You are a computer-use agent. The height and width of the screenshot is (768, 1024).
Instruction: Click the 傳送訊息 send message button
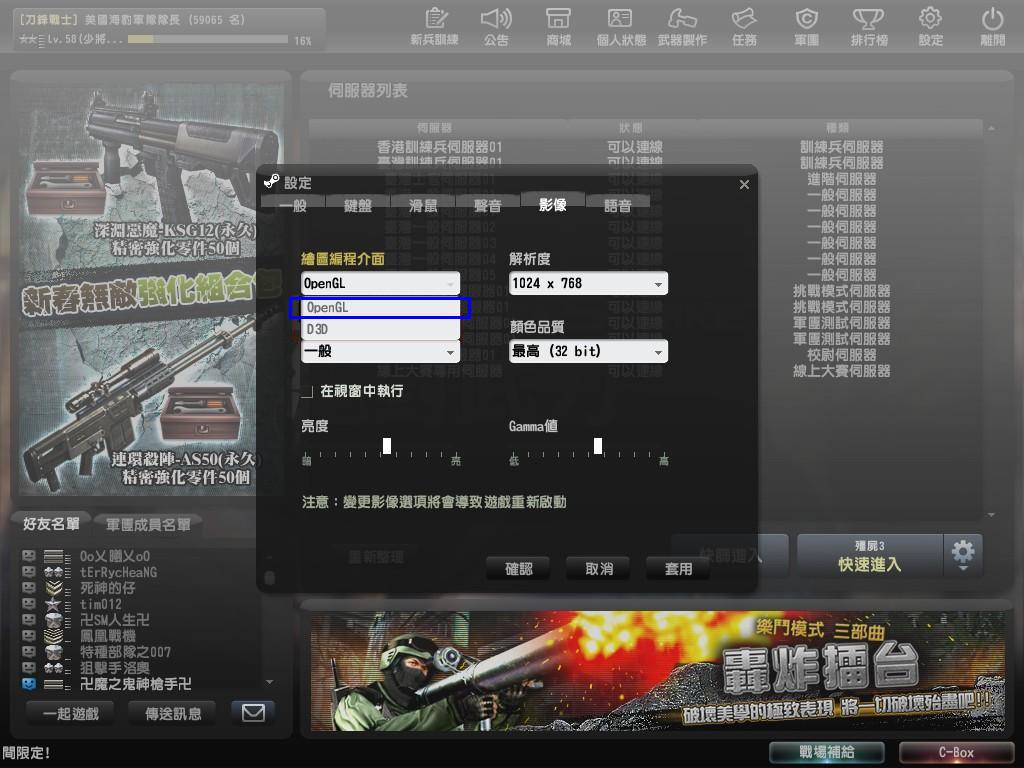pos(173,714)
